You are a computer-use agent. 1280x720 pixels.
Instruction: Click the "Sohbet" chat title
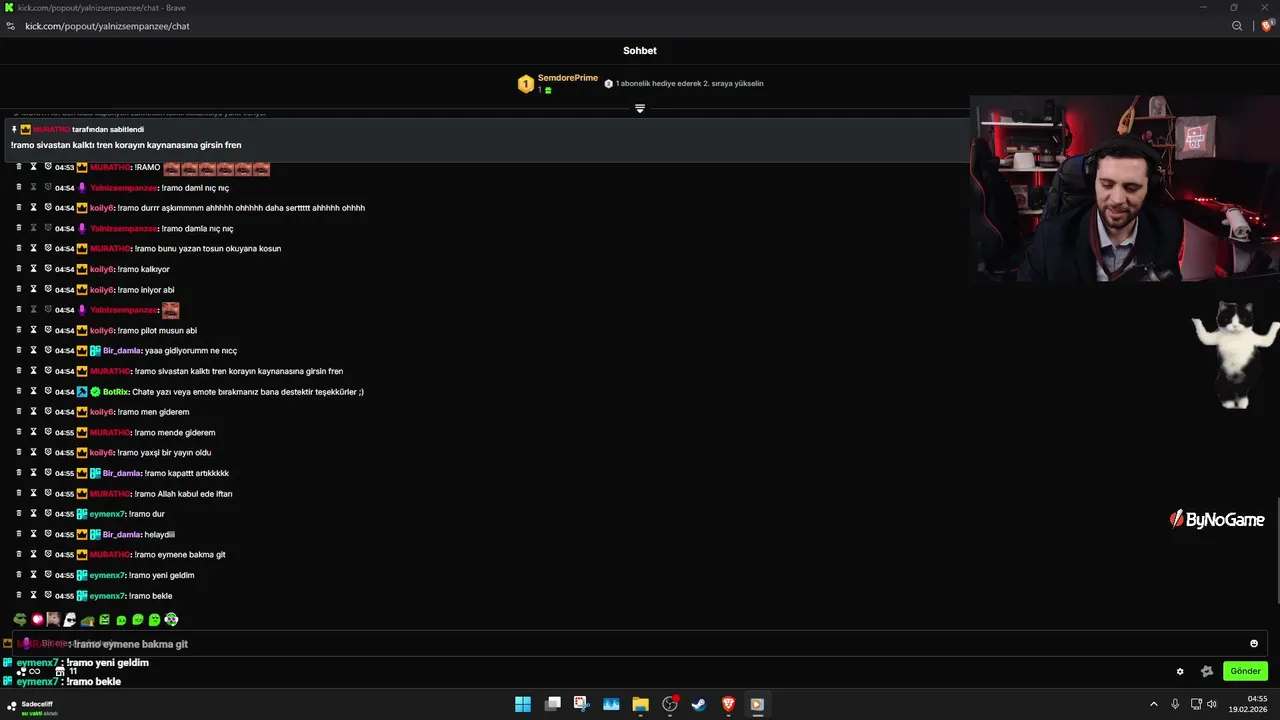[x=640, y=50]
